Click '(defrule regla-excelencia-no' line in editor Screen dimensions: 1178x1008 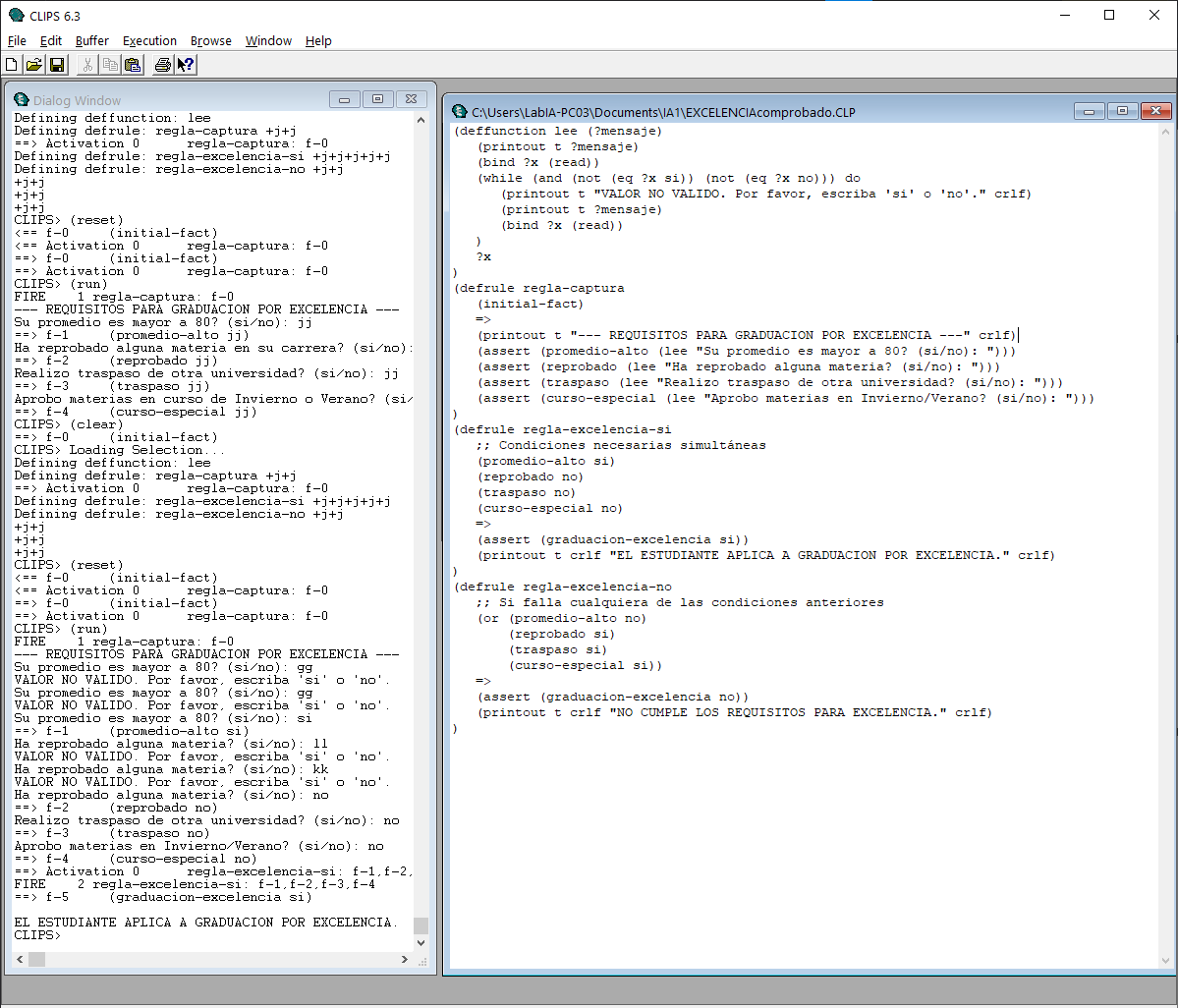[x=563, y=587]
